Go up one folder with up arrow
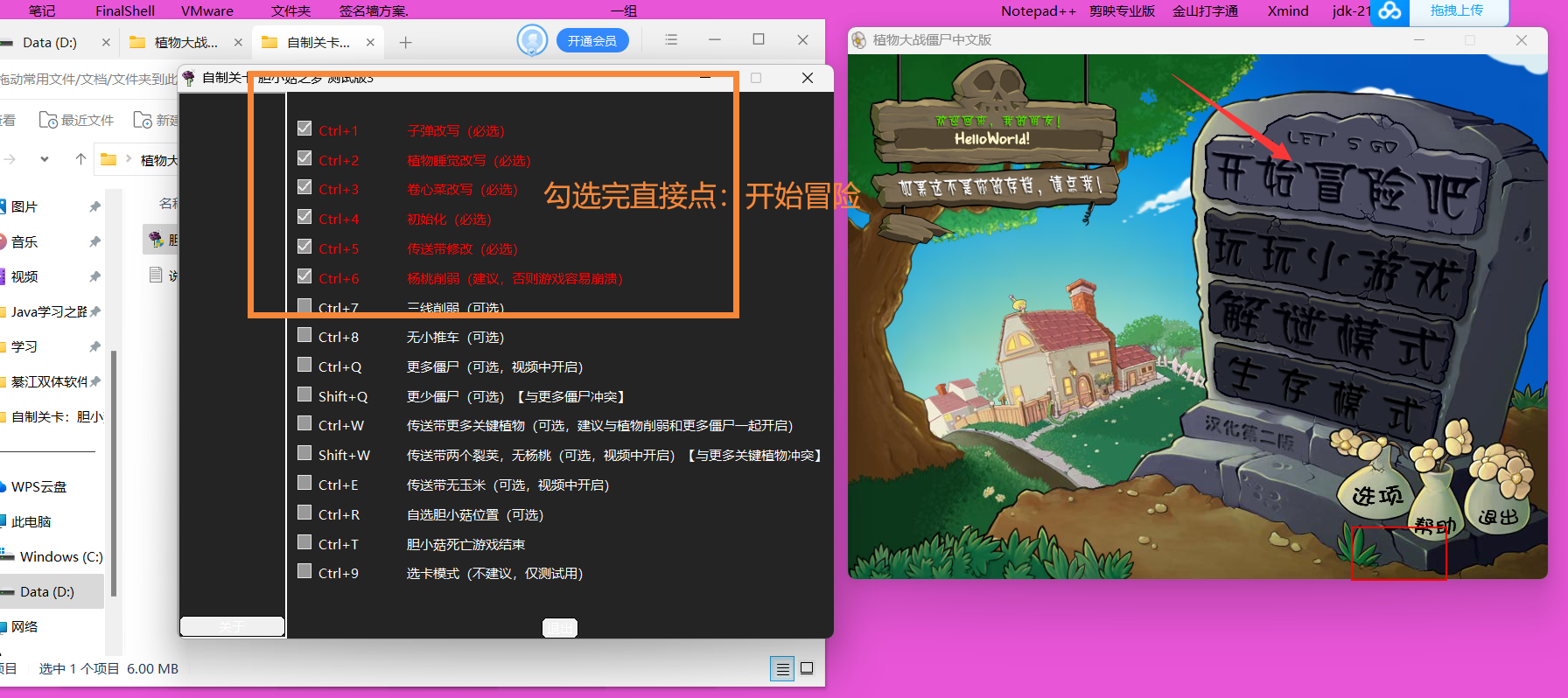The image size is (1568, 698). click(80, 159)
